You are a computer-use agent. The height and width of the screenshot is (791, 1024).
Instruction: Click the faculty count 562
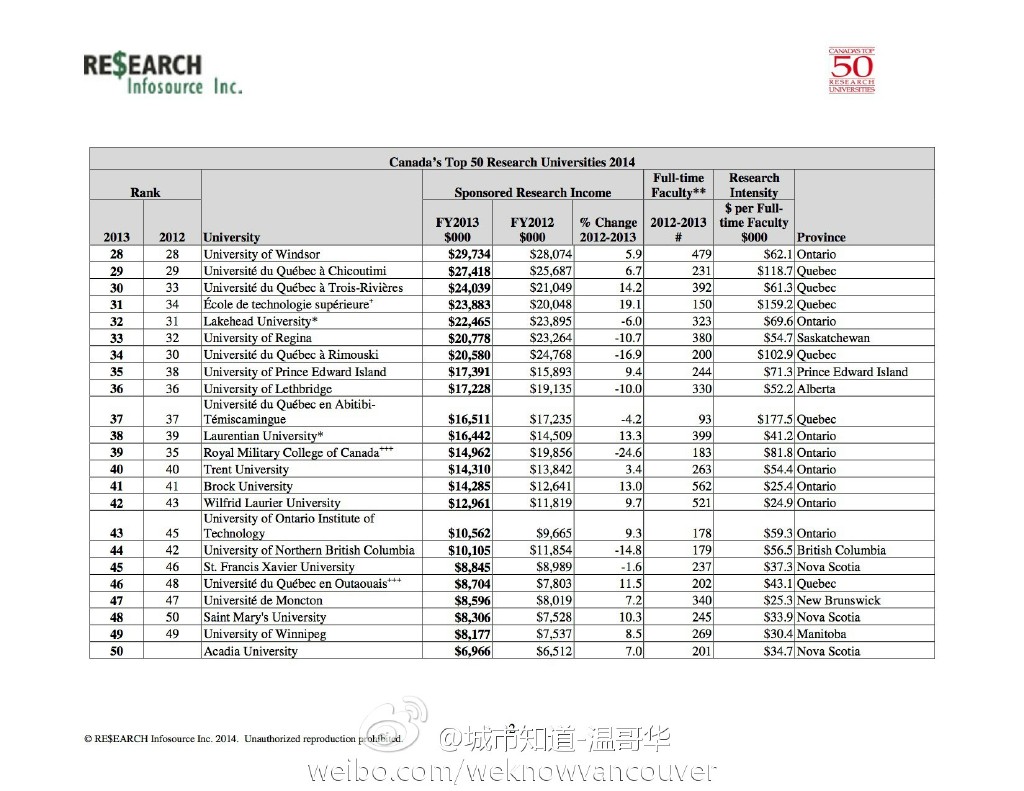pos(701,486)
